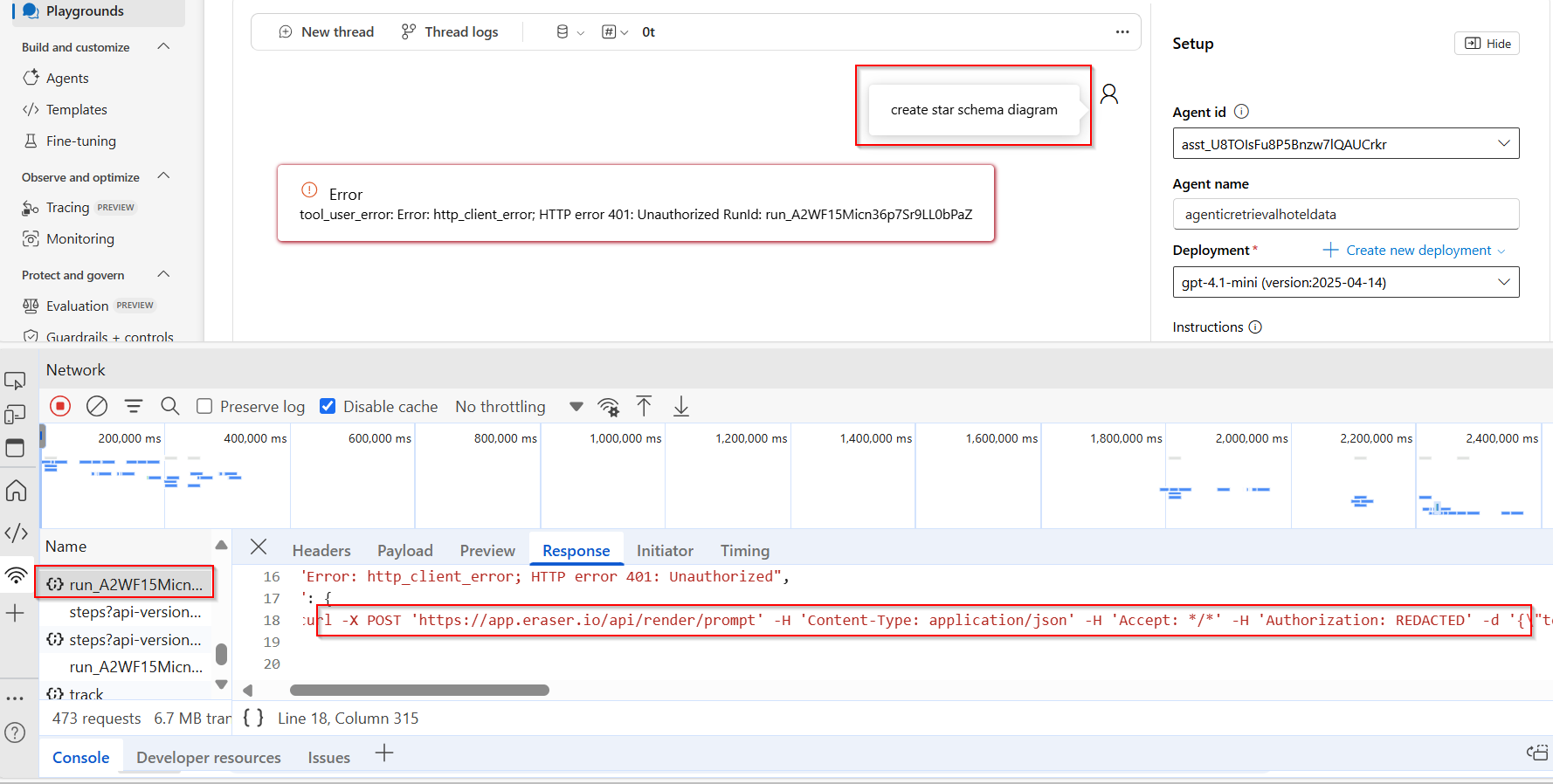Collapse Build and customize section
1553x784 pixels.
(x=163, y=46)
